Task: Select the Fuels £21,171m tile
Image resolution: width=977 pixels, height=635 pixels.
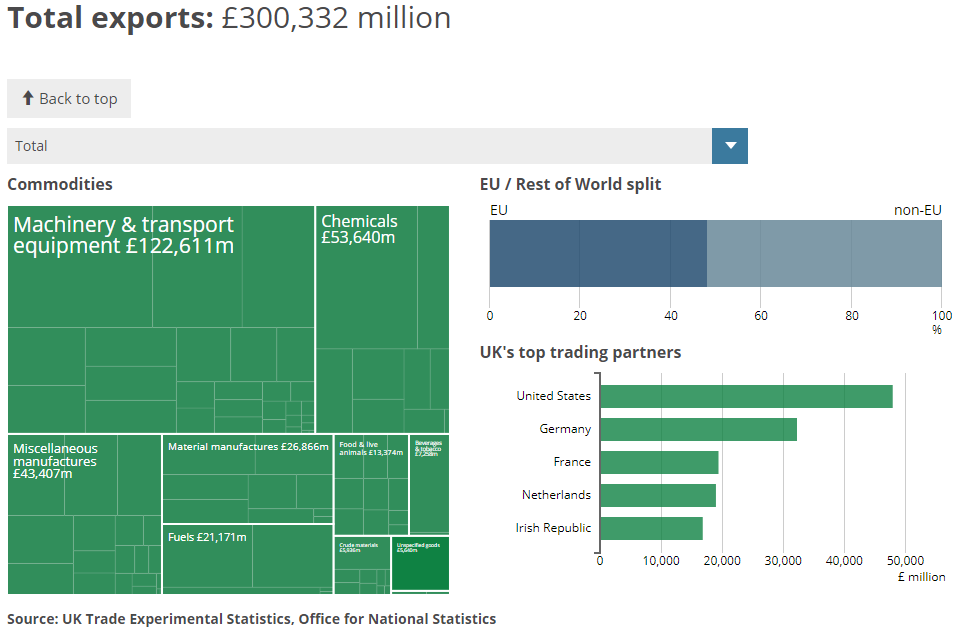Action: pos(247,560)
